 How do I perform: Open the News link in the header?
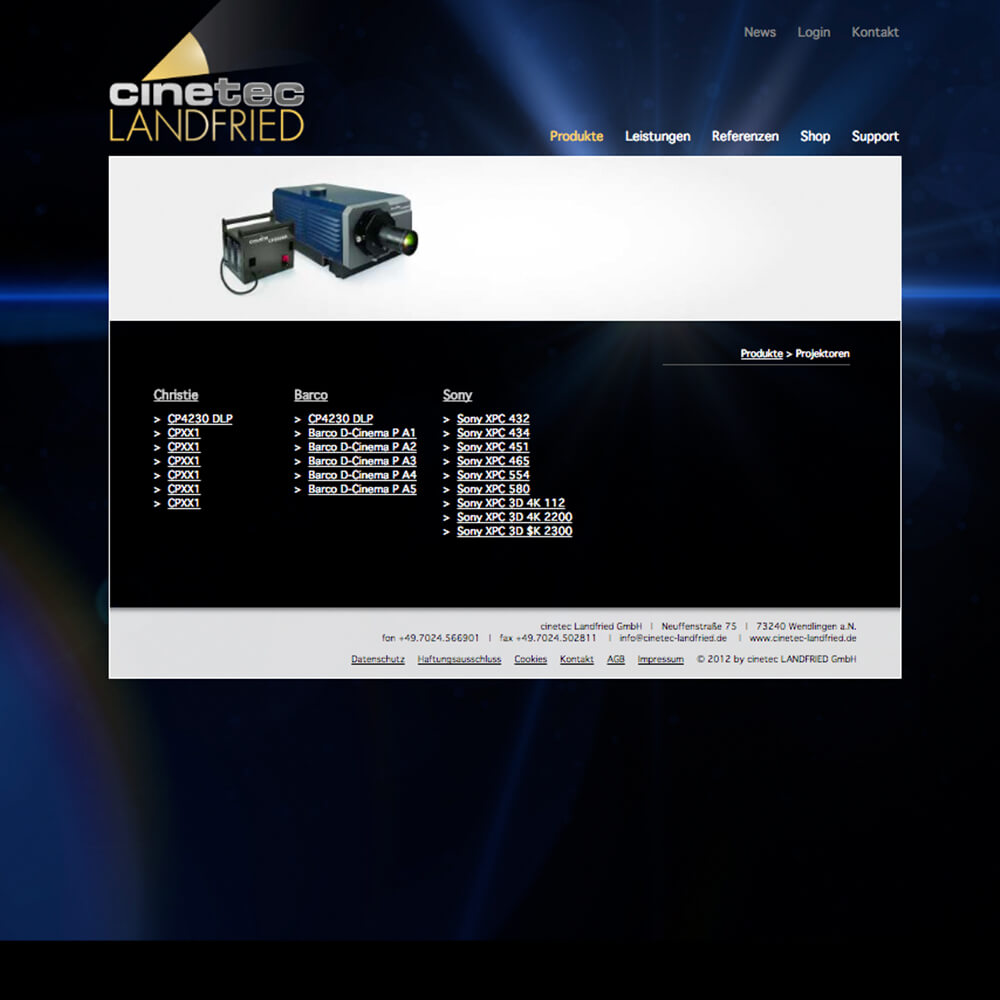[760, 33]
